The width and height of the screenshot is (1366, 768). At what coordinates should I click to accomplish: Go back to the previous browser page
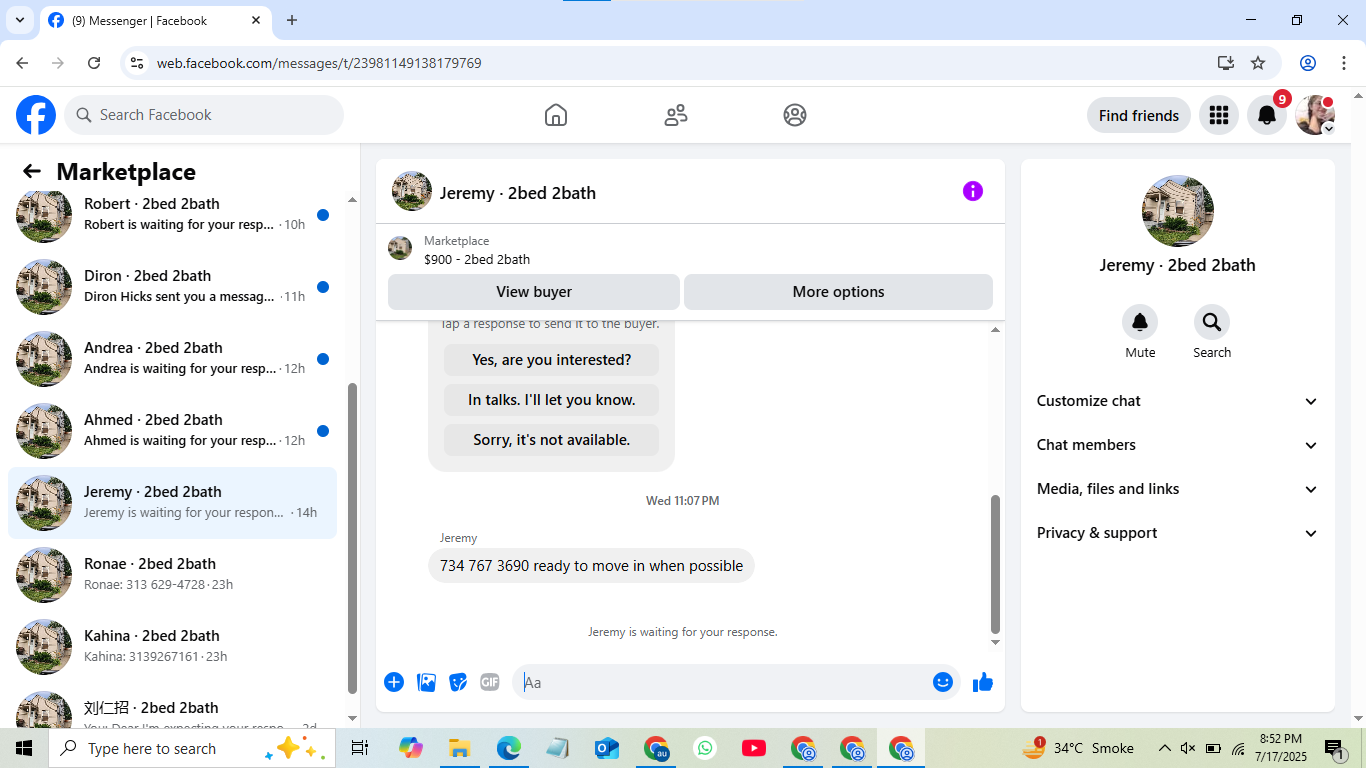22,63
